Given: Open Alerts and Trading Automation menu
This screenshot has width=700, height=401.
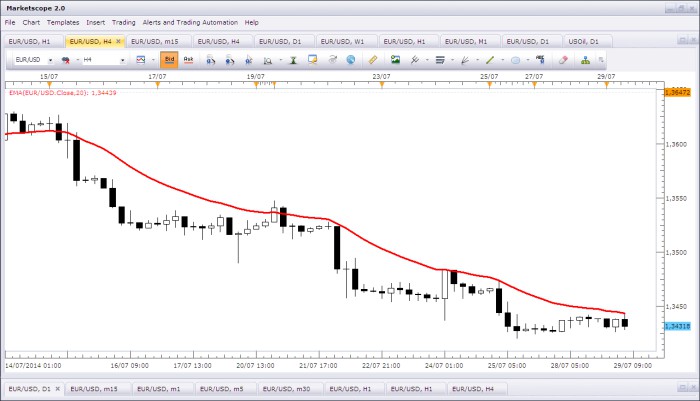Looking at the screenshot, I should 190,22.
